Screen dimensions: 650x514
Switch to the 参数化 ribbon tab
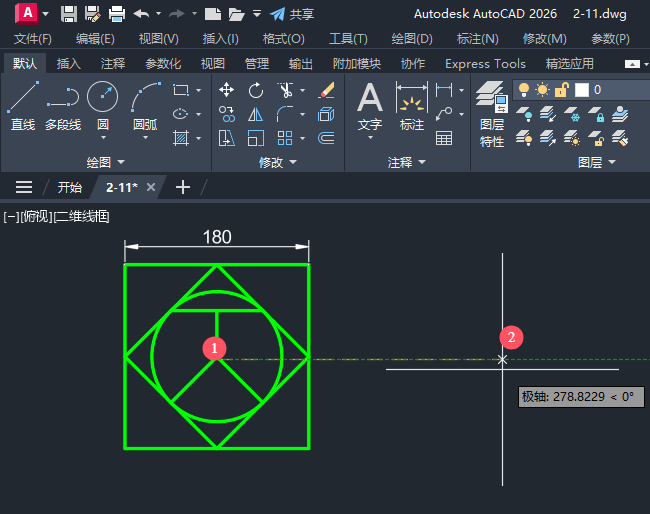[163, 64]
